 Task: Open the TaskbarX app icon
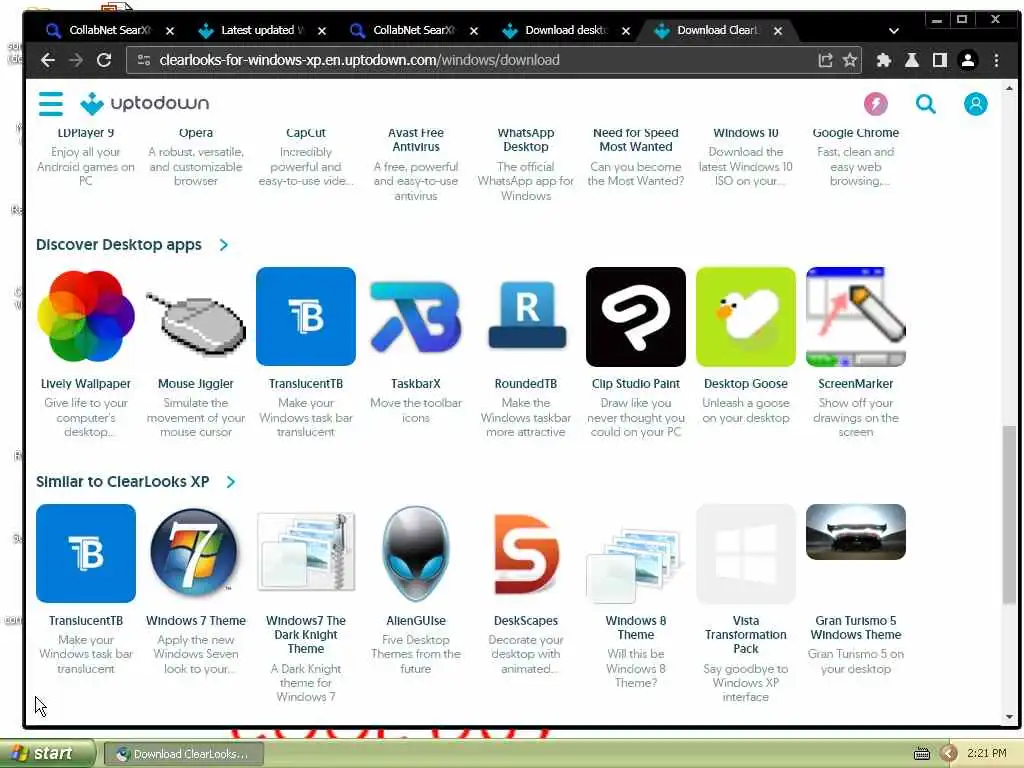pos(416,317)
